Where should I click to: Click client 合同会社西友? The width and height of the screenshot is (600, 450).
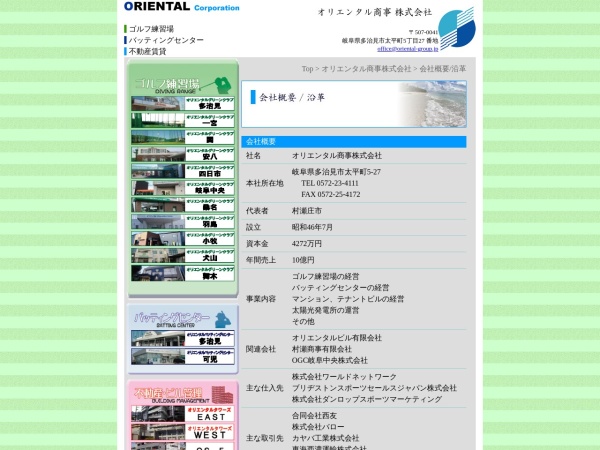point(315,416)
